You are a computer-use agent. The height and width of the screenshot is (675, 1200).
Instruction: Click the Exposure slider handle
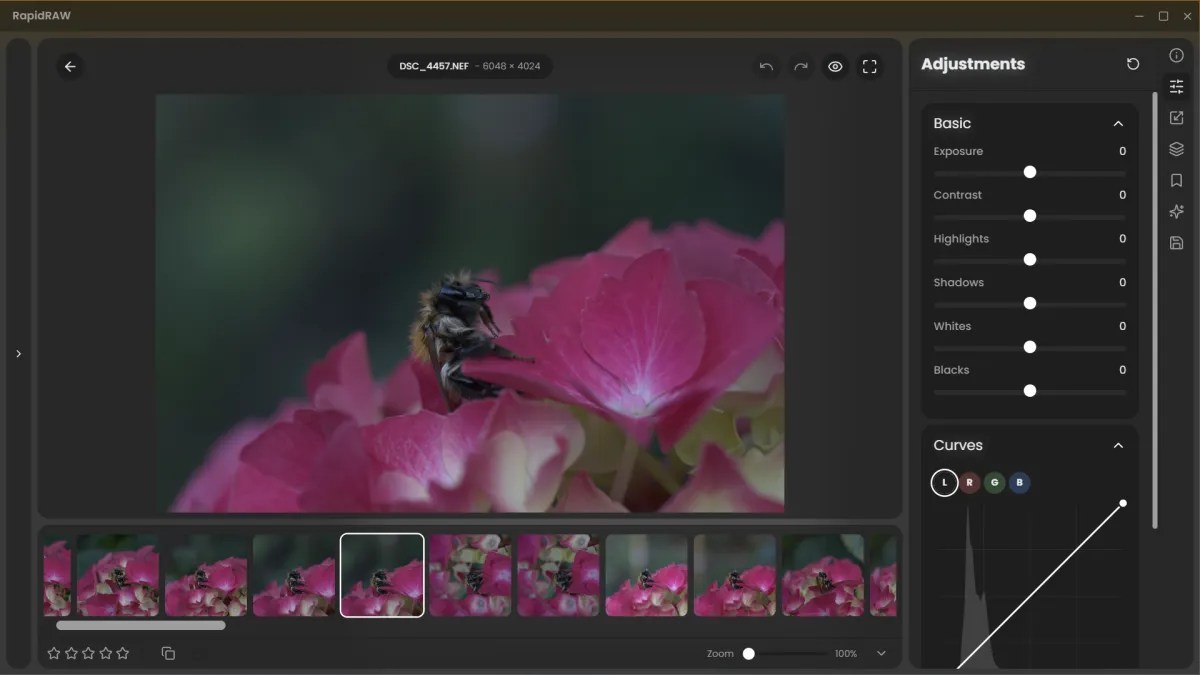(1030, 172)
